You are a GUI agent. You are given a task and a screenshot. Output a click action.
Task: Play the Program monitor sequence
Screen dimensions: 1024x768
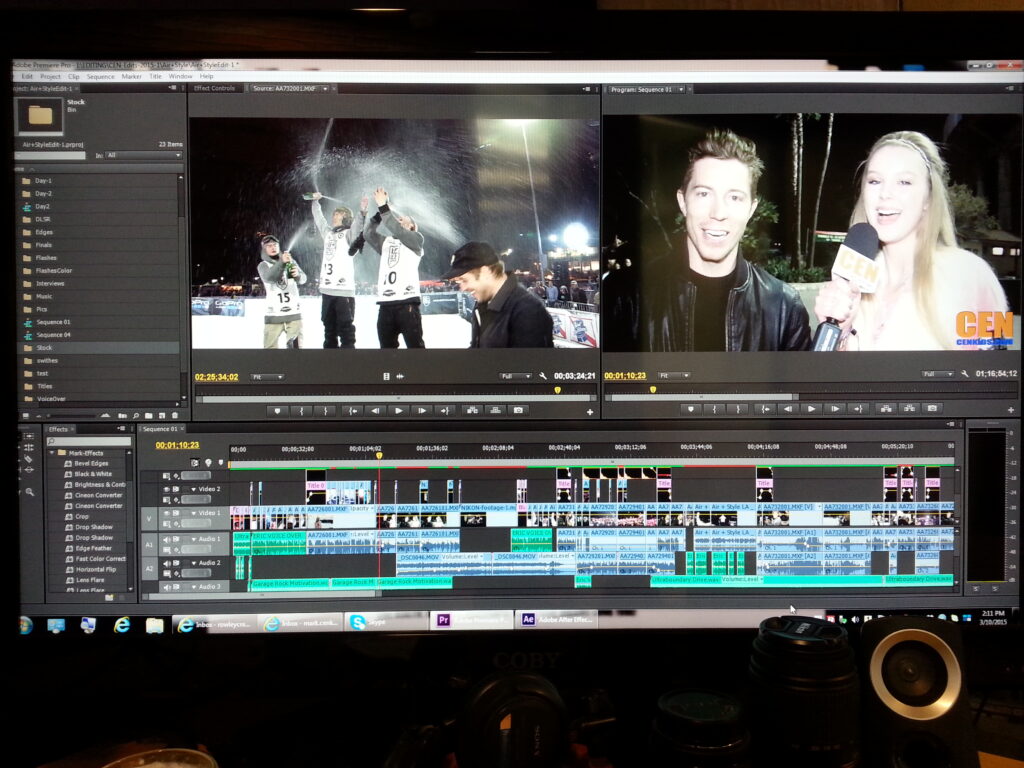(x=811, y=409)
